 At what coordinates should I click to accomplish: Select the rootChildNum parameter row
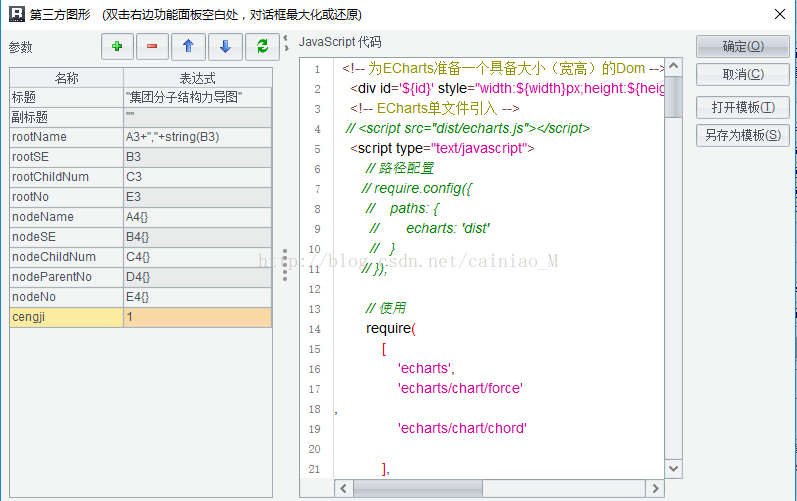67,177
